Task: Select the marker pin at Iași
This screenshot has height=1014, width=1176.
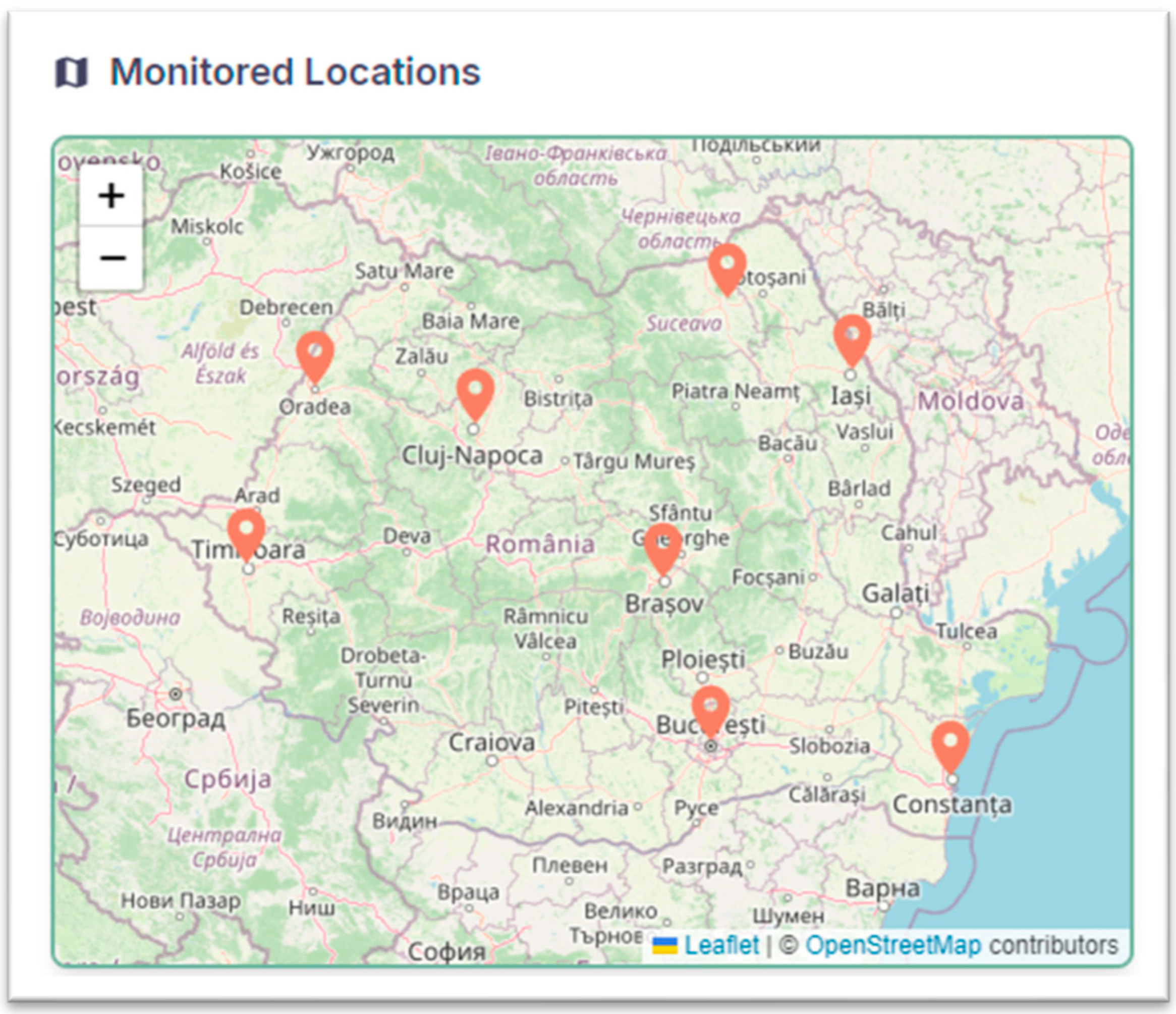Action: click(852, 338)
